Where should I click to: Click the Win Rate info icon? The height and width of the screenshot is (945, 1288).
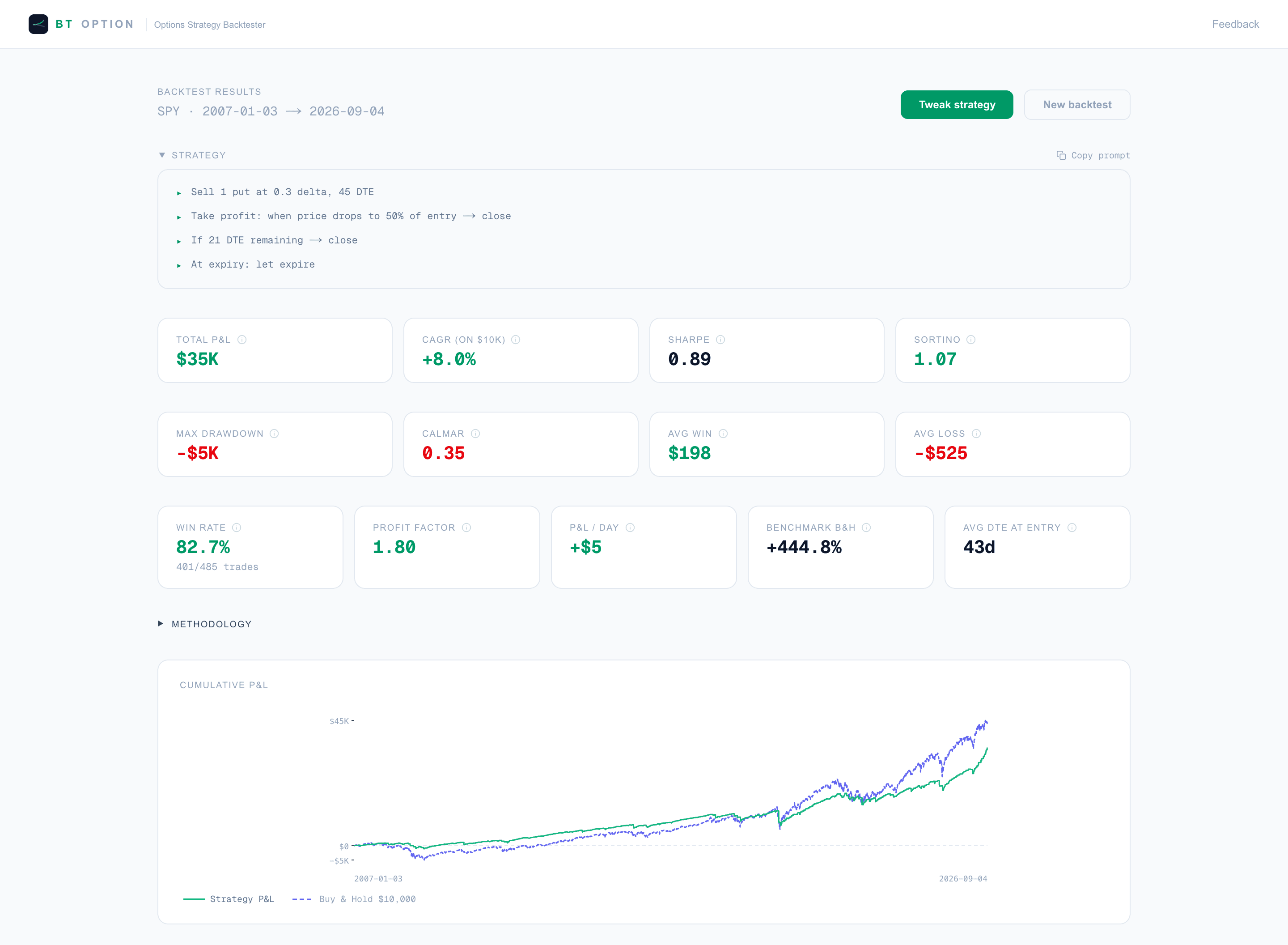(237, 528)
